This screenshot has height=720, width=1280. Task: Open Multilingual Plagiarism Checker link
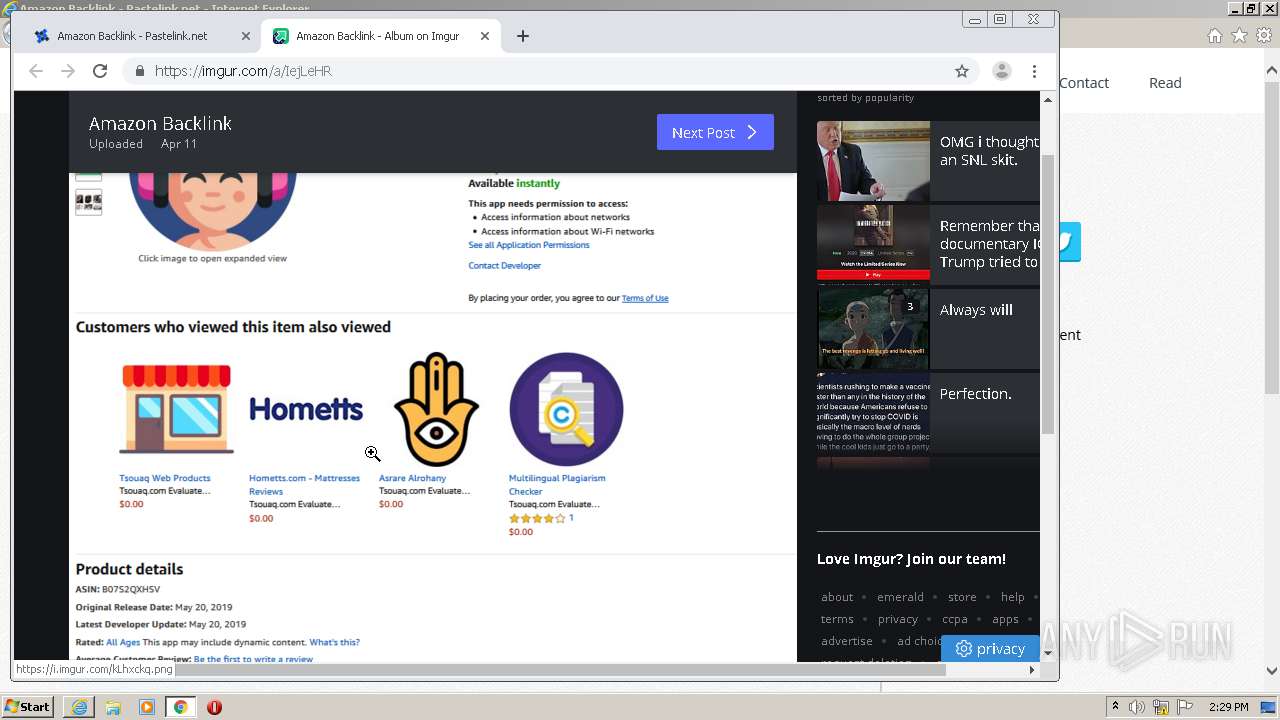(557, 485)
